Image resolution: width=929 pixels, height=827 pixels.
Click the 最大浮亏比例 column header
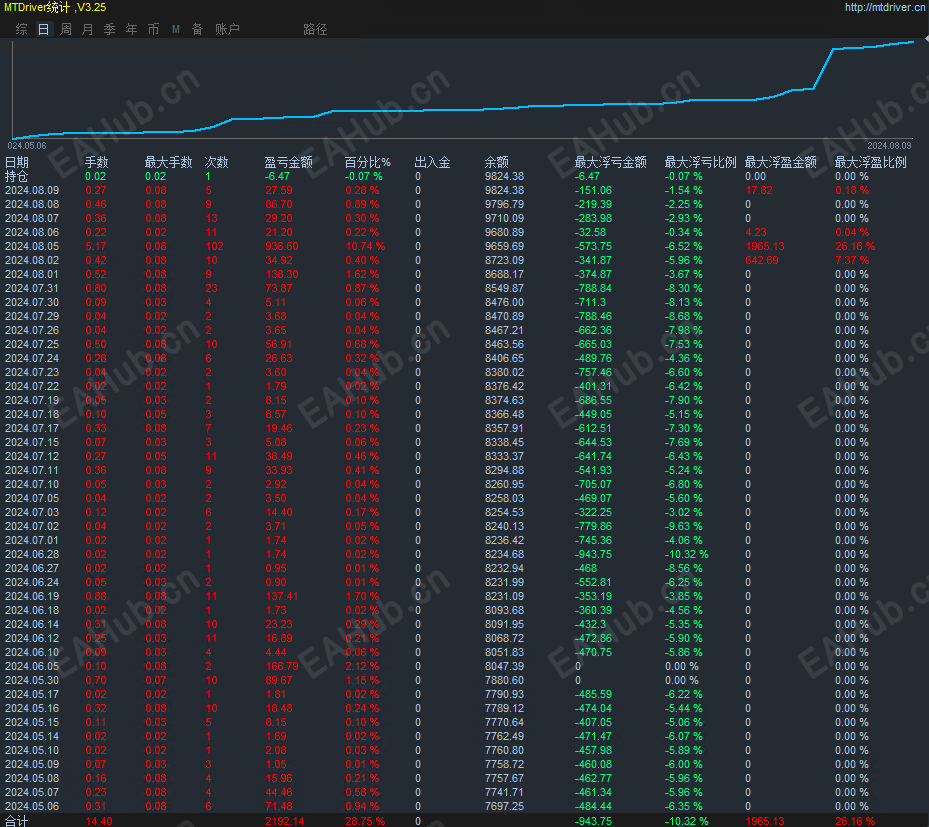point(700,162)
